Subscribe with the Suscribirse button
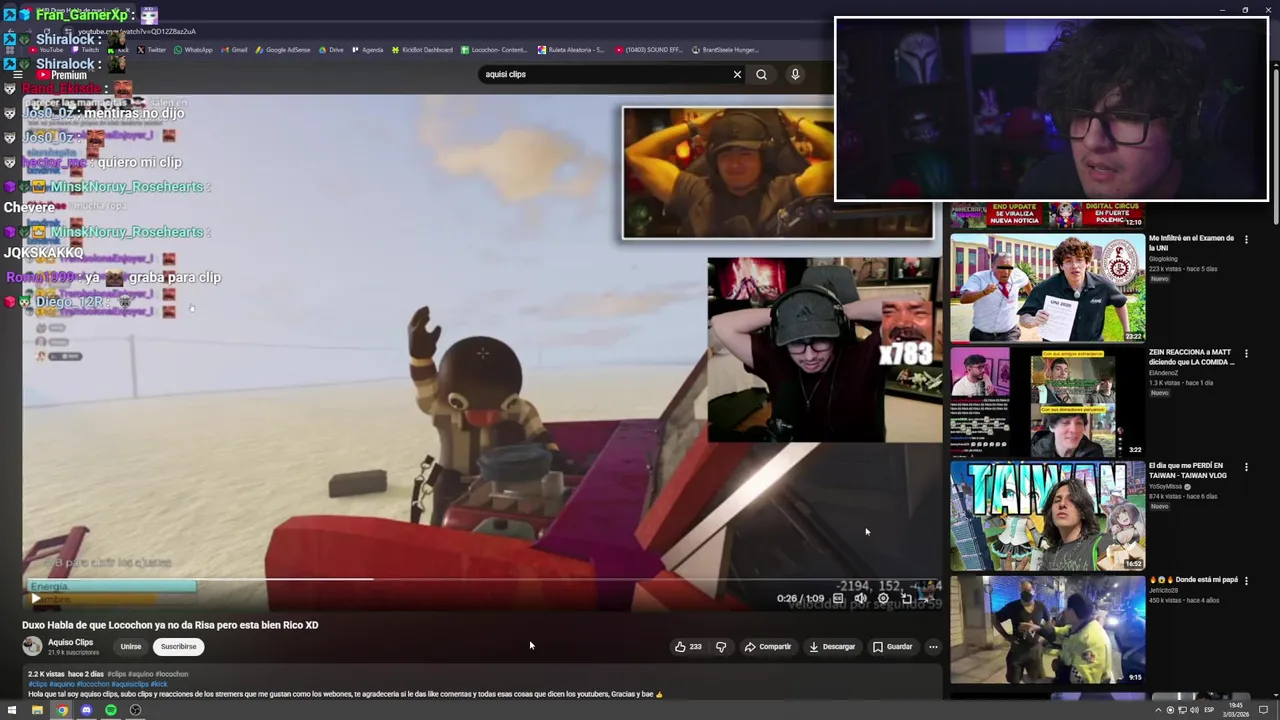This screenshot has height=720, width=1280. (179, 647)
